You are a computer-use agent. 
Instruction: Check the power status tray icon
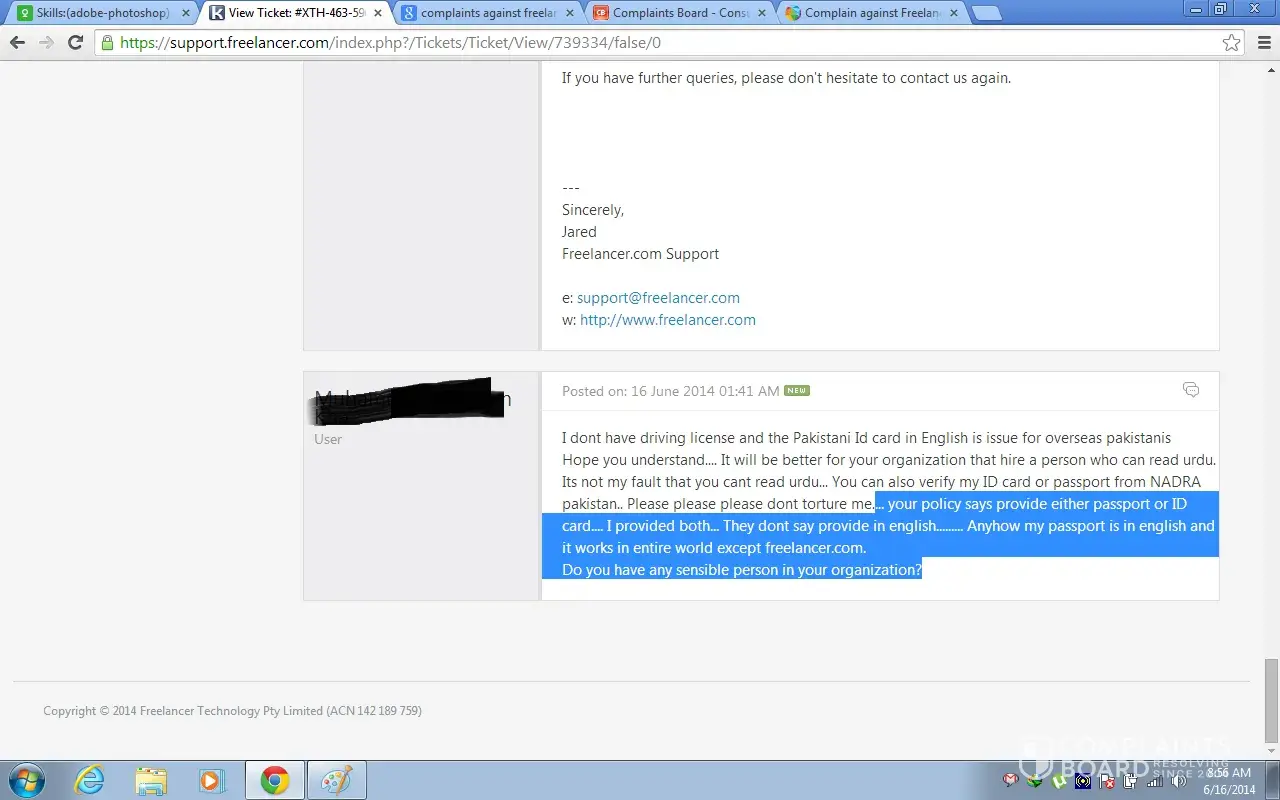tap(1131, 781)
